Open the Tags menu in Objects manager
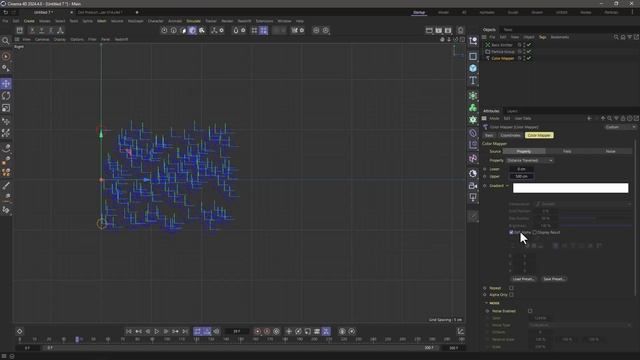640x360 pixels. [542, 37]
